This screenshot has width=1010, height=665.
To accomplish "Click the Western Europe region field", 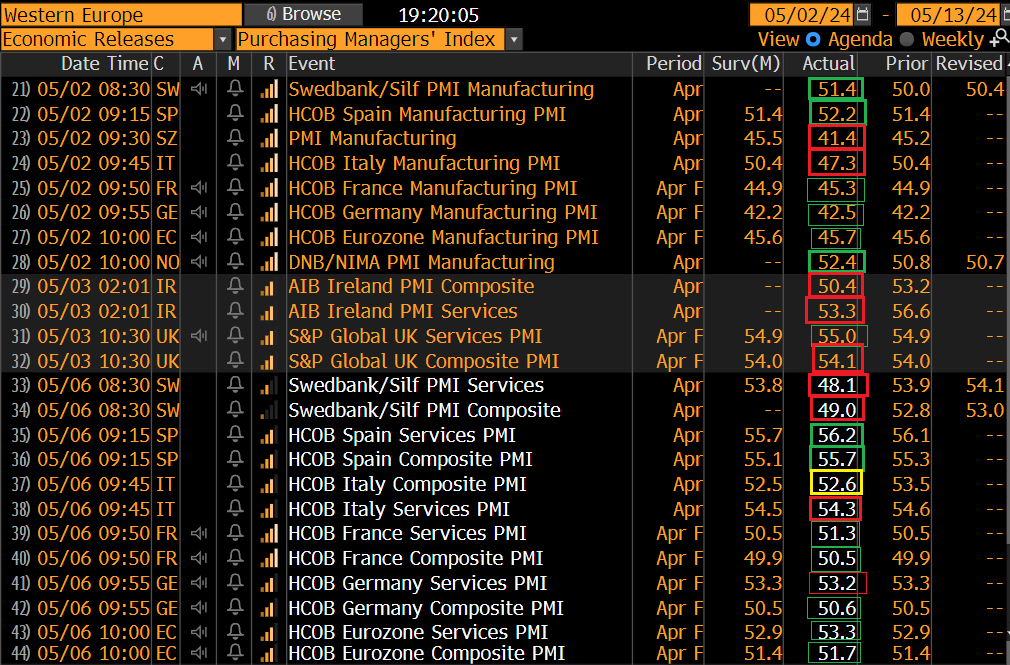I will coord(121,14).
